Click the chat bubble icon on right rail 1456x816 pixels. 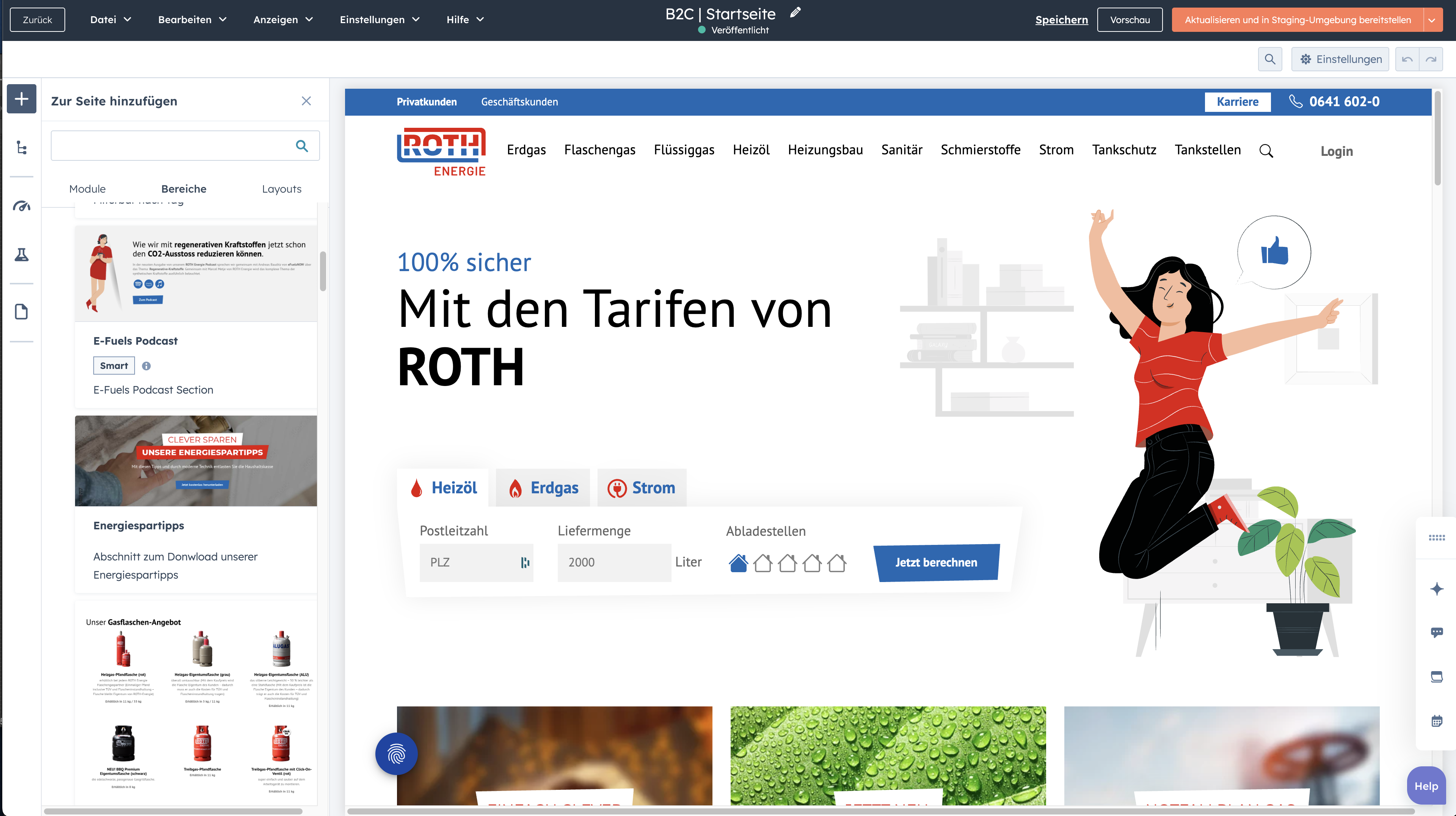(x=1437, y=632)
